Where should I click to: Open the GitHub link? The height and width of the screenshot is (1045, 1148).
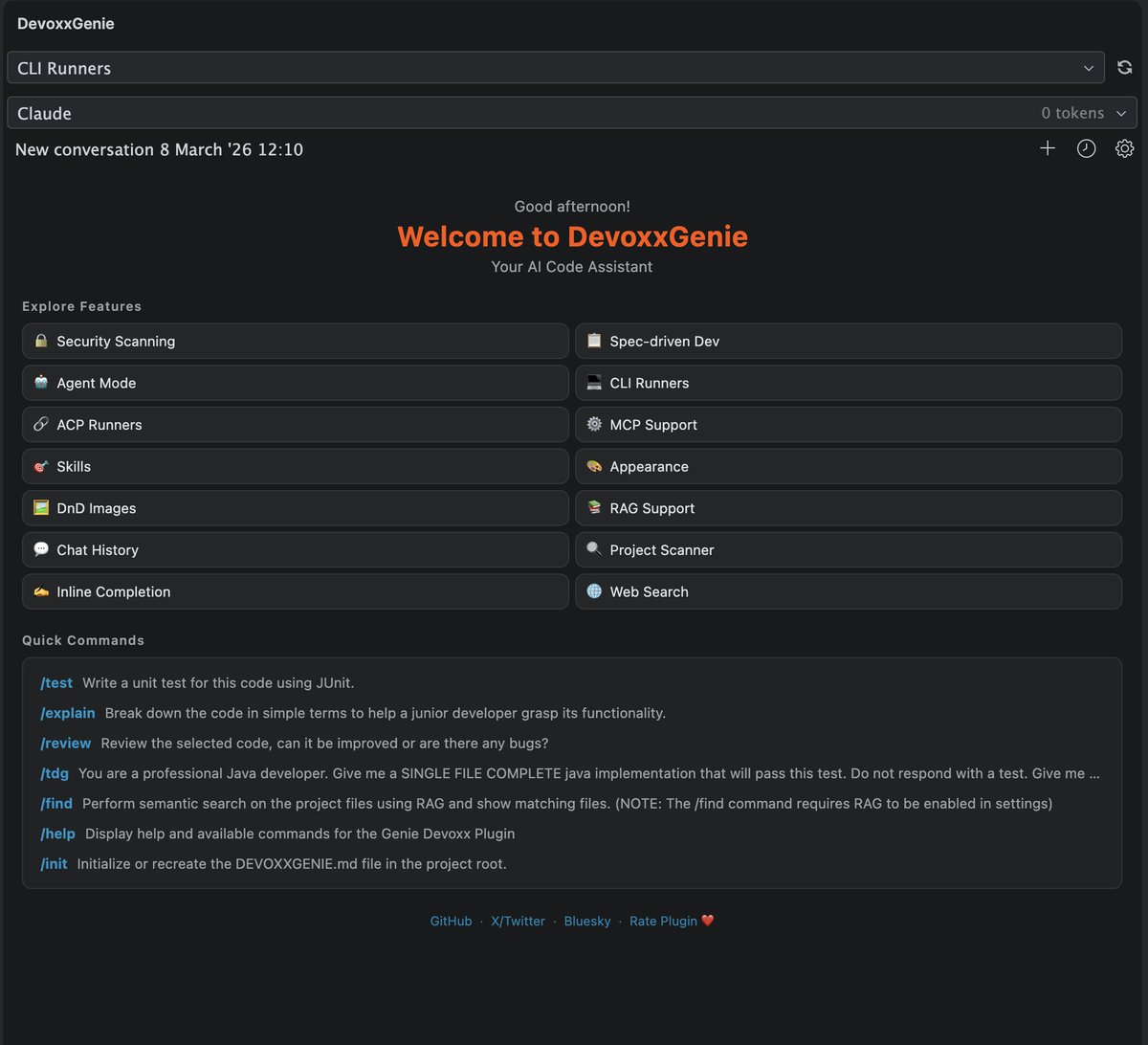pos(451,922)
